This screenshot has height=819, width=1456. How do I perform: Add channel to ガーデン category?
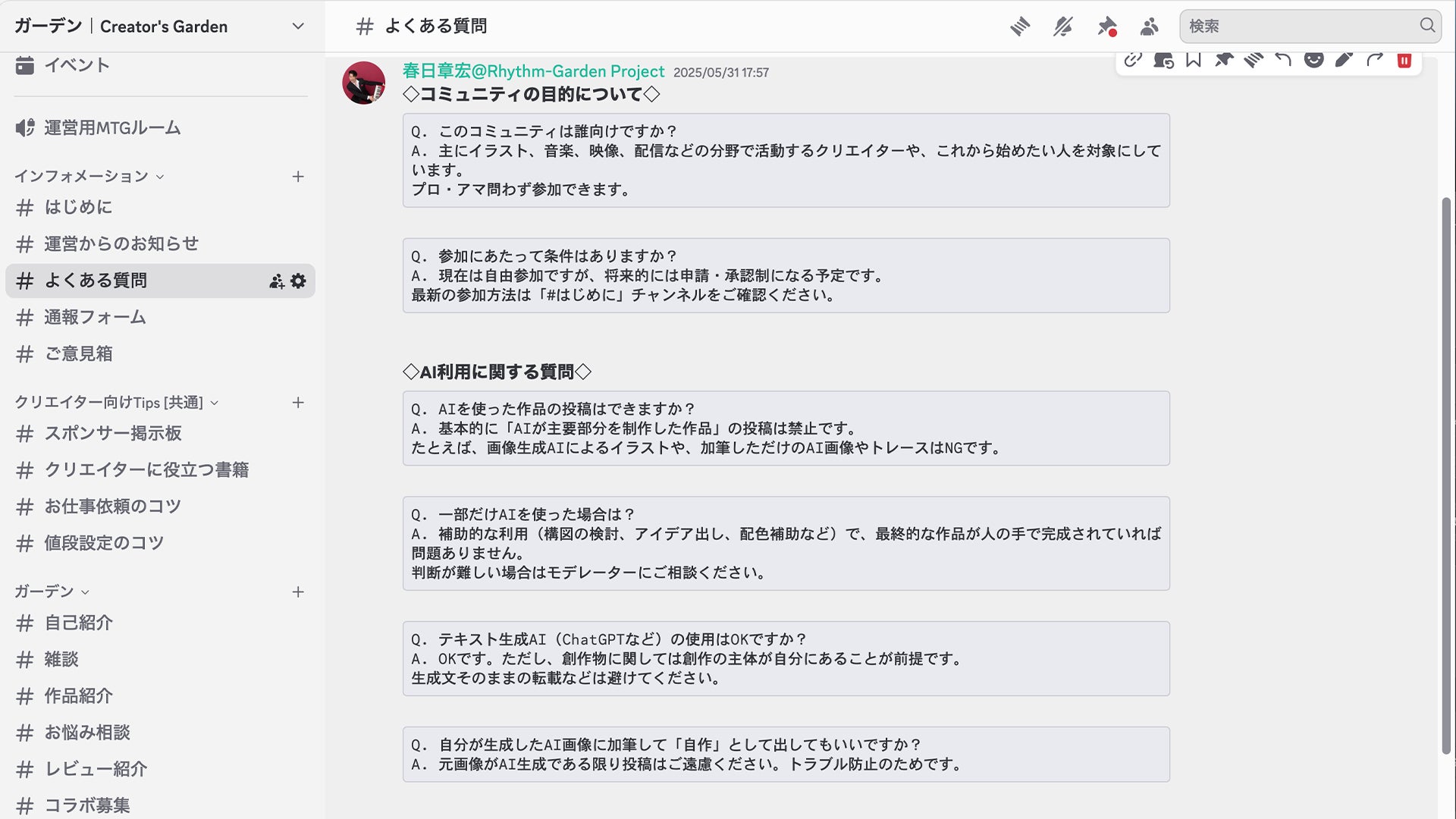pyautogui.click(x=298, y=592)
